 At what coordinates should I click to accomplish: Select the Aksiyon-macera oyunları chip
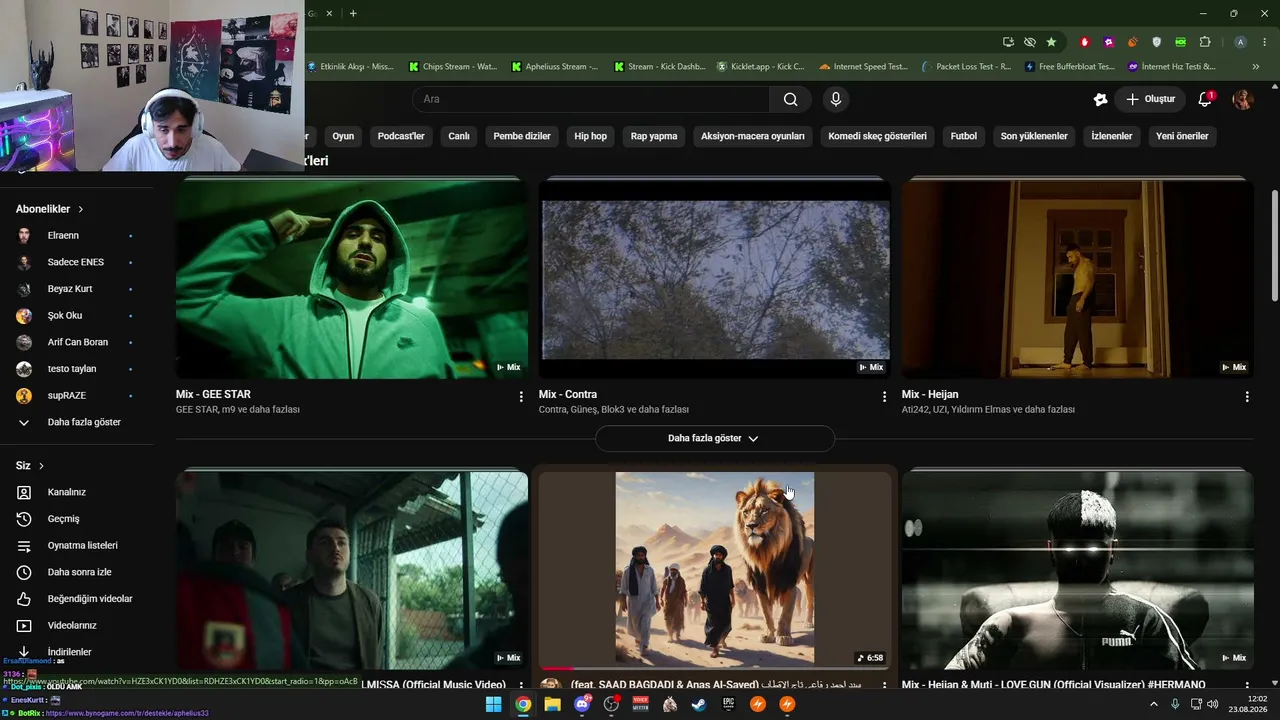[753, 136]
